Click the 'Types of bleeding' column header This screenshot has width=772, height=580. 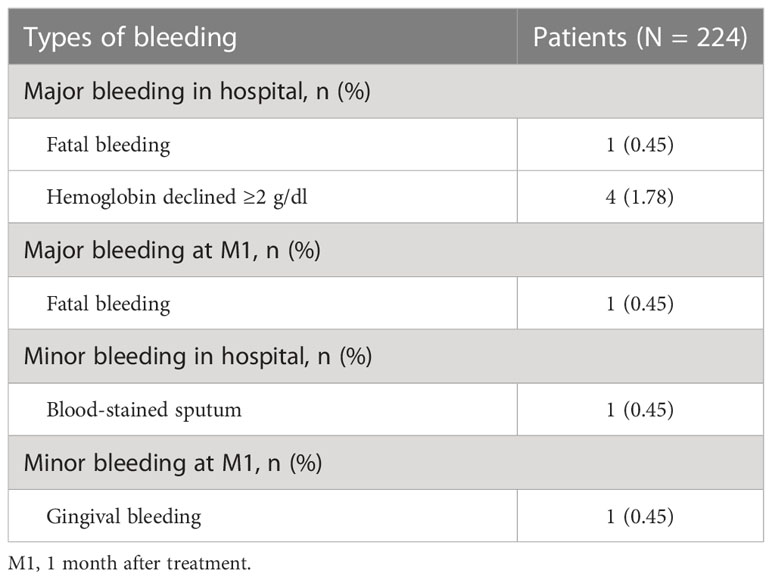click(130, 37)
